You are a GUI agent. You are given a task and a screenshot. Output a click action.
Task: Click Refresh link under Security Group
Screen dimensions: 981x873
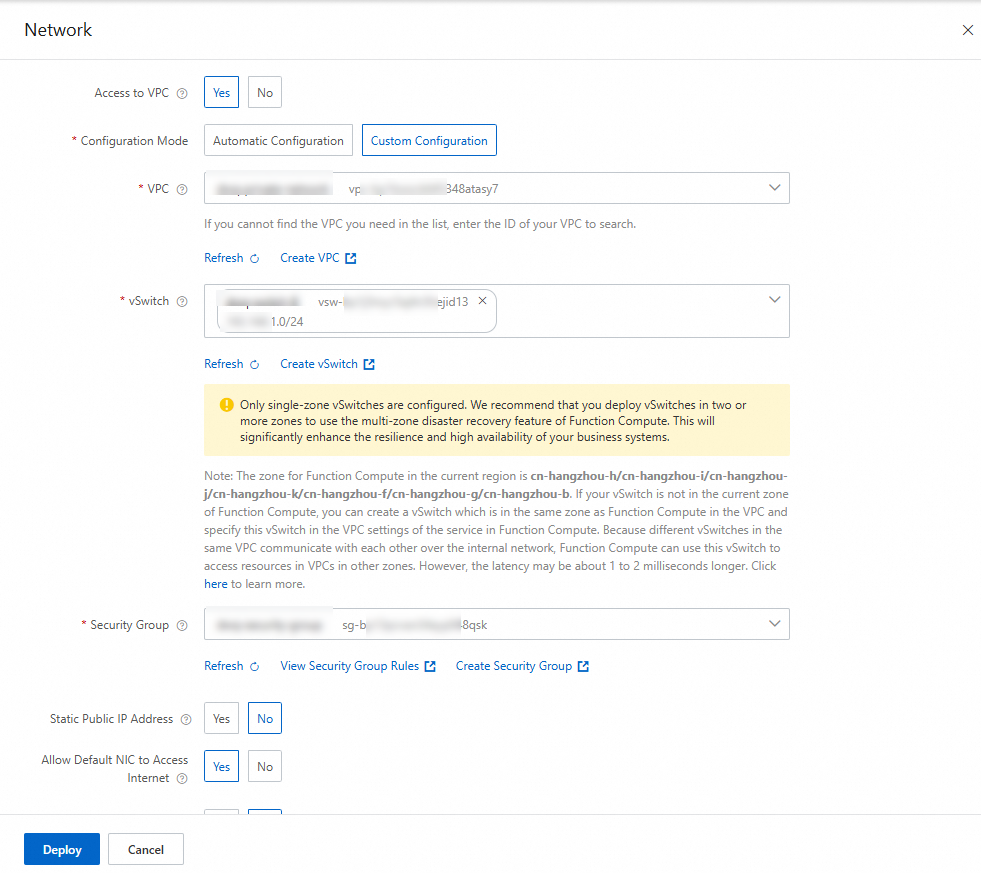click(x=223, y=666)
